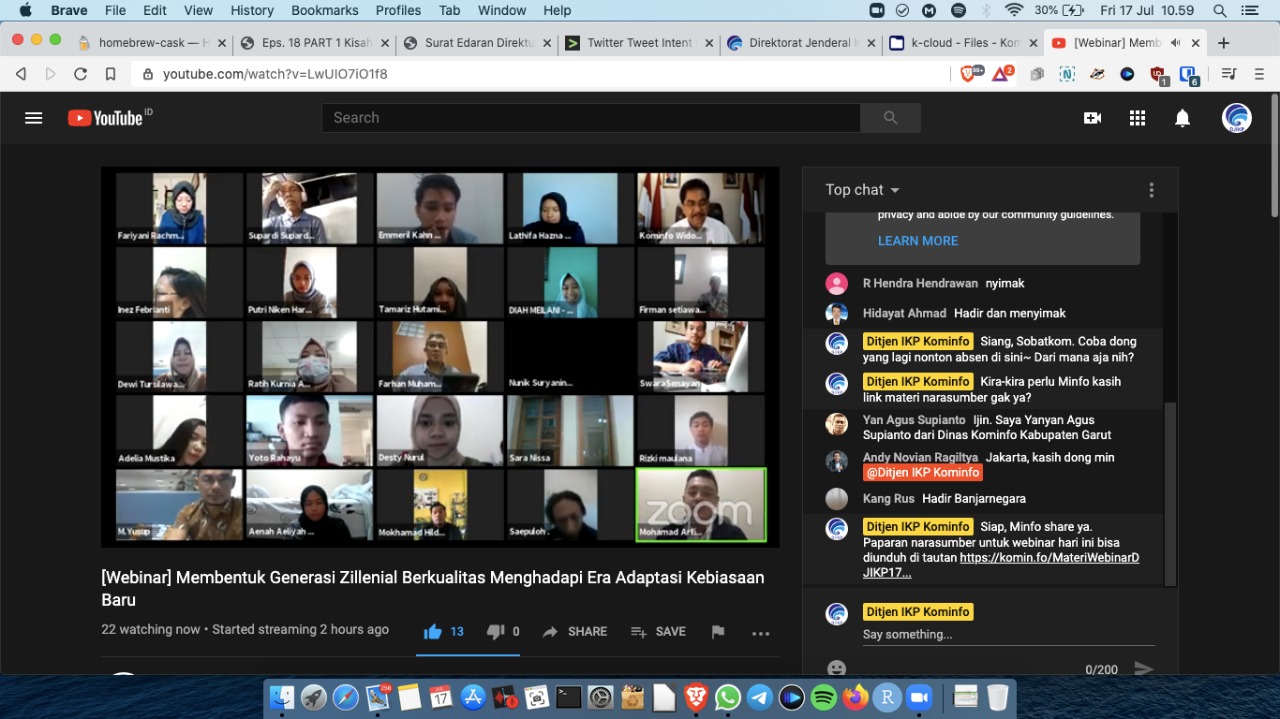This screenshot has width=1280, height=719.
Task: Open the live chat options three-dot menu
Action: coord(1151,189)
